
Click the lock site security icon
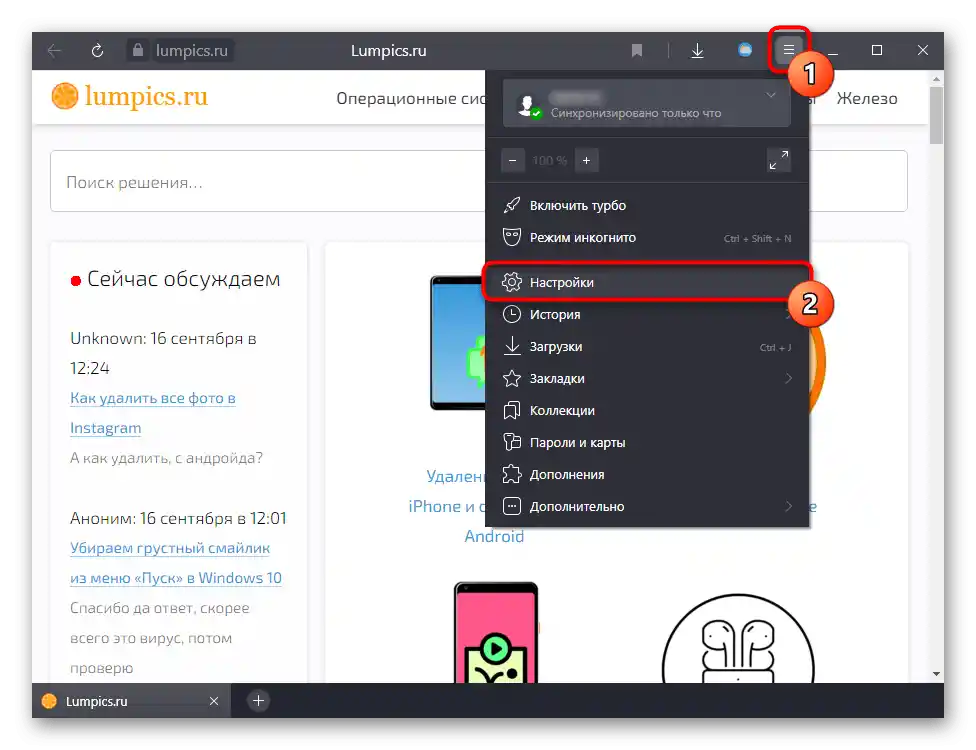[138, 50]
